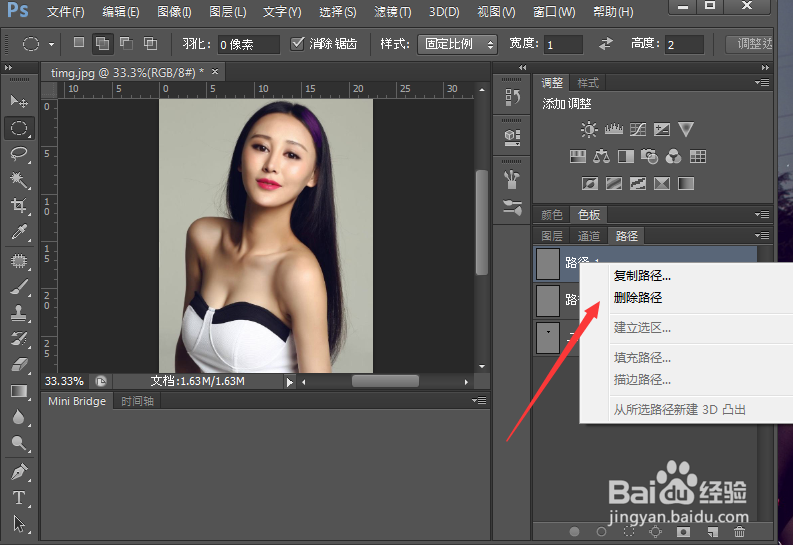Select the Eraser tool
Viewport: 793px width, 545px height.
coord(19,364)
